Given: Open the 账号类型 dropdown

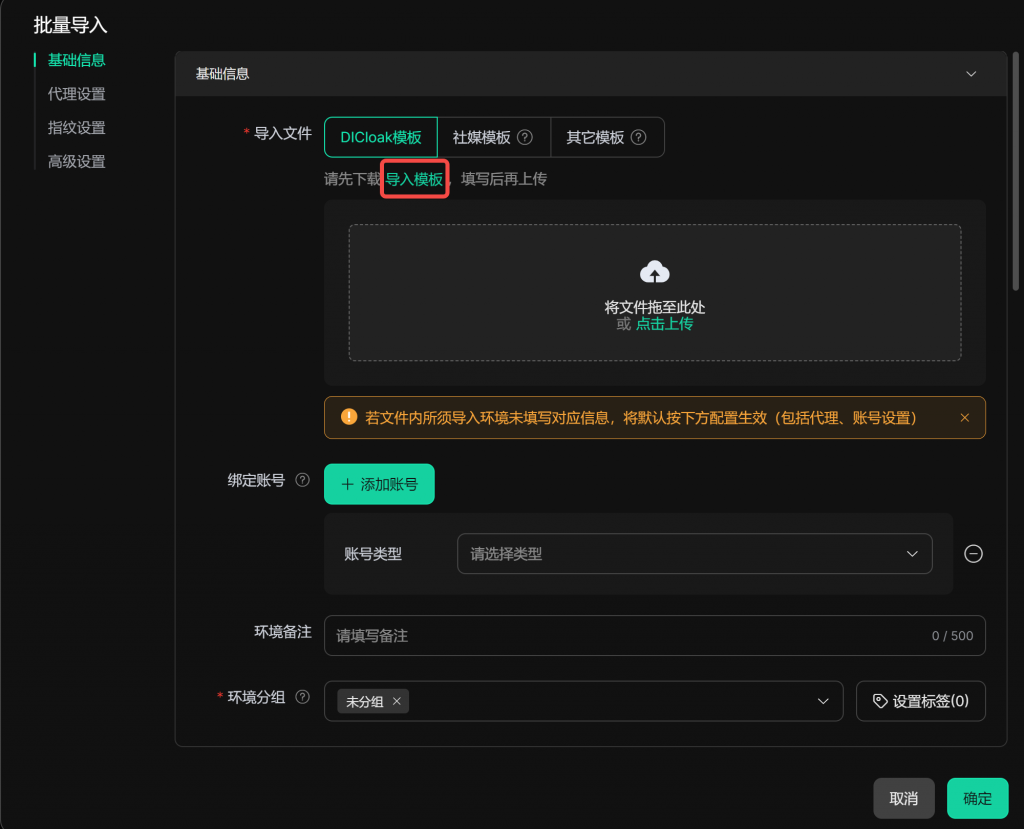Looking at the screenshot, I should (694, 554).
